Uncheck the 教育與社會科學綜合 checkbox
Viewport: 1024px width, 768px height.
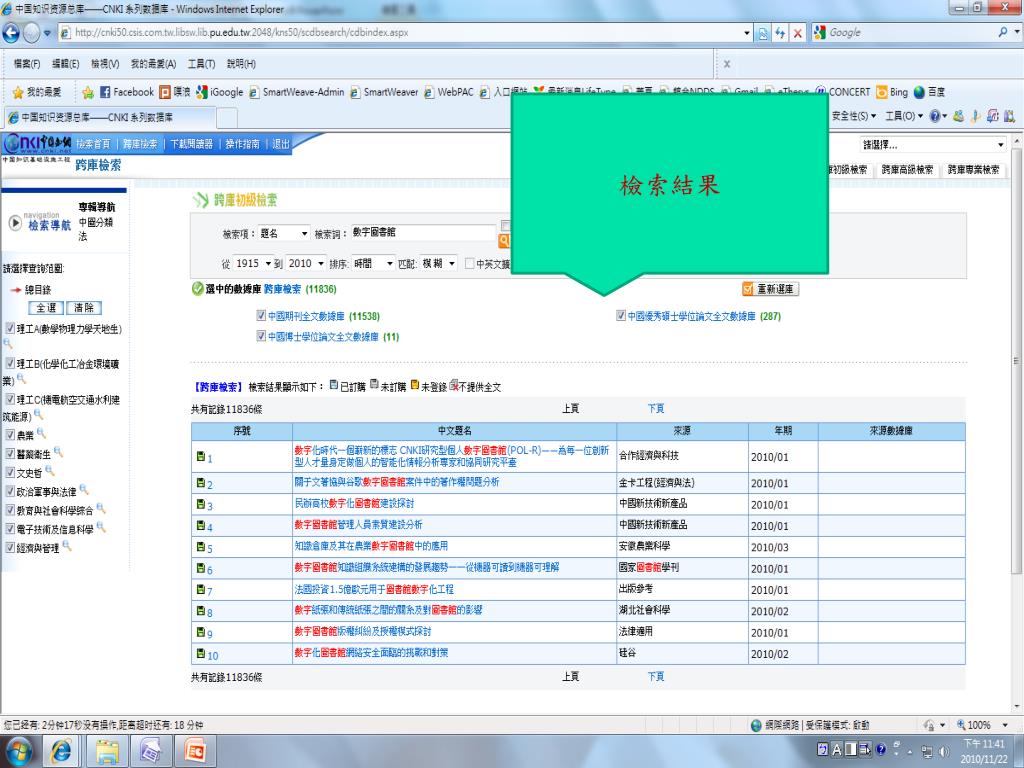[10, 509]
